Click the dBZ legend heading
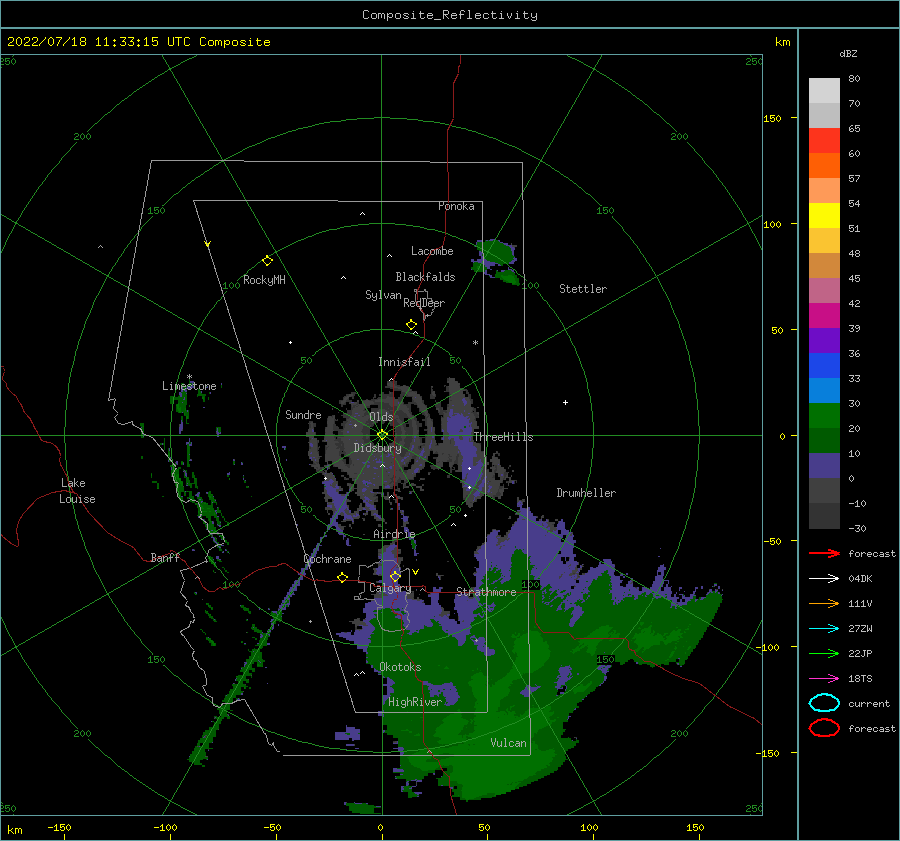This screenshot has height=841, width=900. point(848,54)
